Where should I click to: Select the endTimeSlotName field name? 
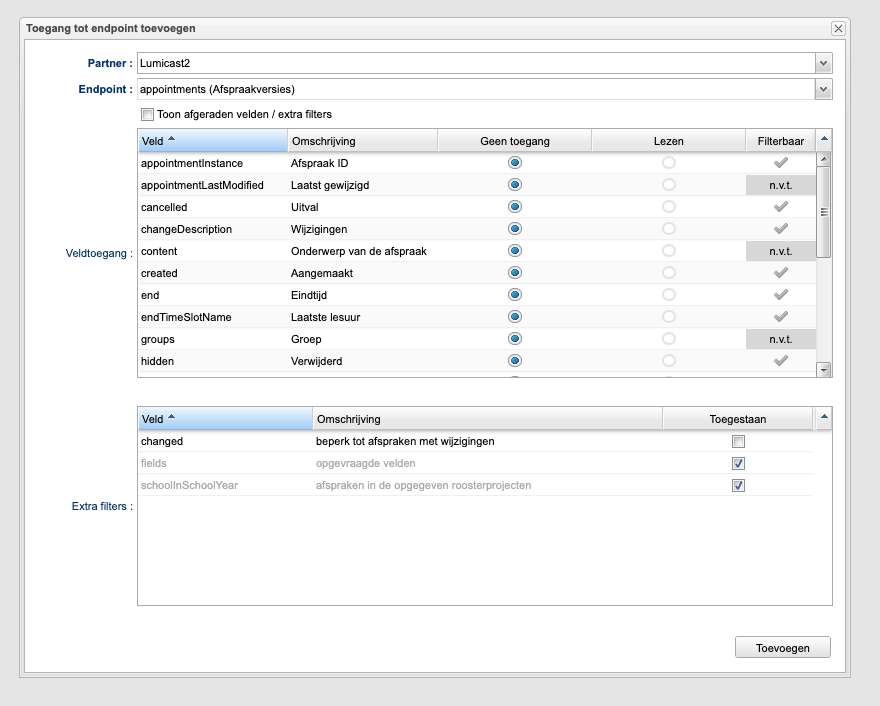click(x=186, y=317)
